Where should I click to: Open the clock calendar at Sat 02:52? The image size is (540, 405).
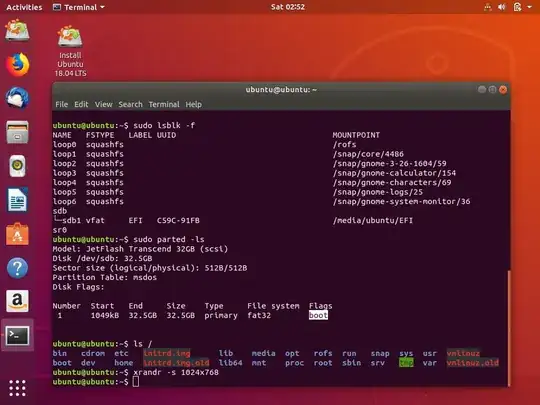tap(288, 7)
